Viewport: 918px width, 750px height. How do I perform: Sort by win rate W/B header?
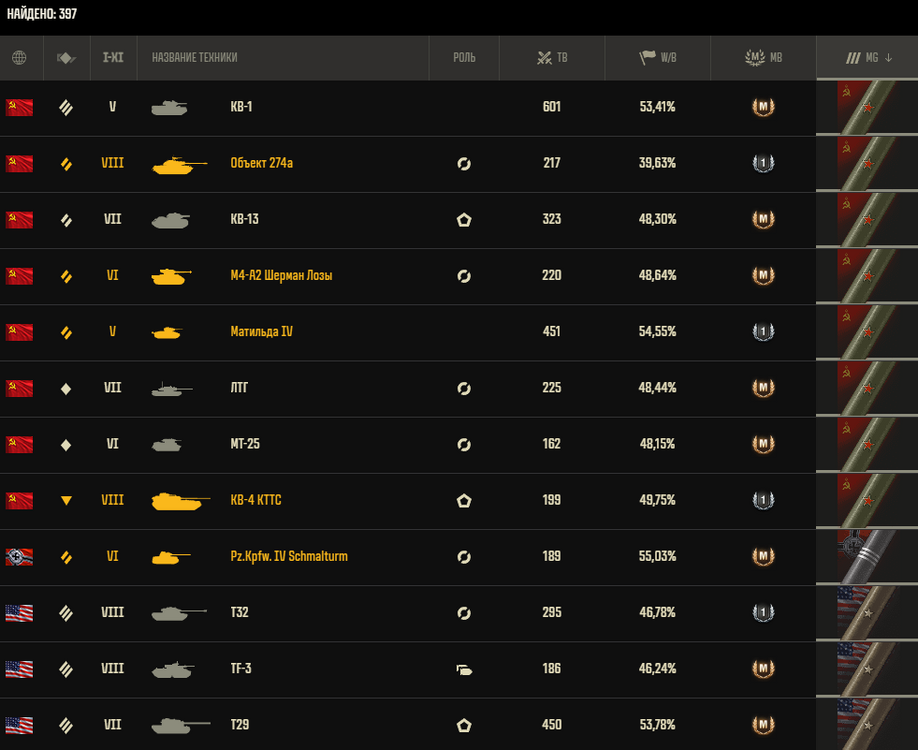(657, 57)
